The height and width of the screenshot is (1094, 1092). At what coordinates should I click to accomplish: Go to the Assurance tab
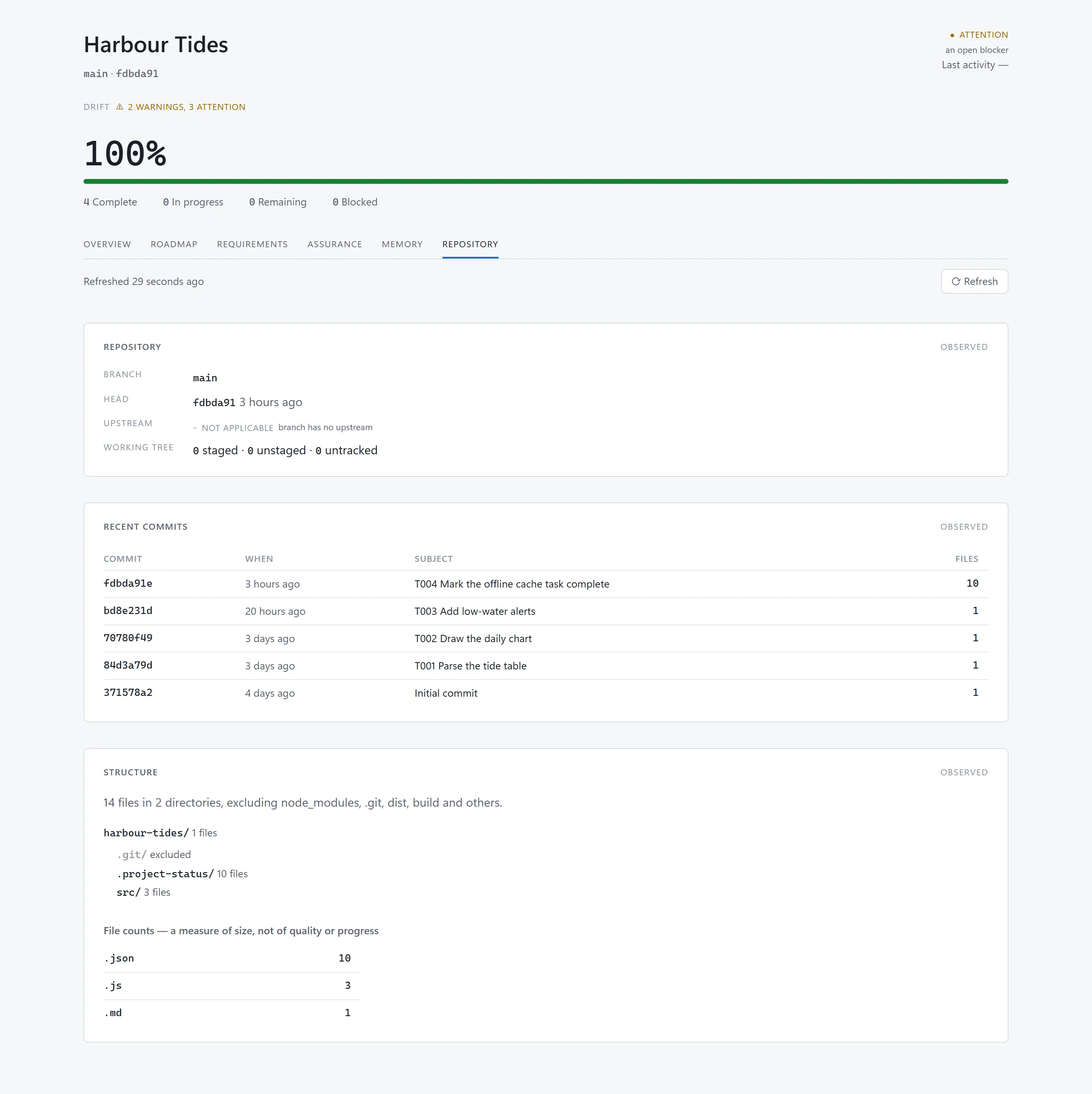point(335,244)
